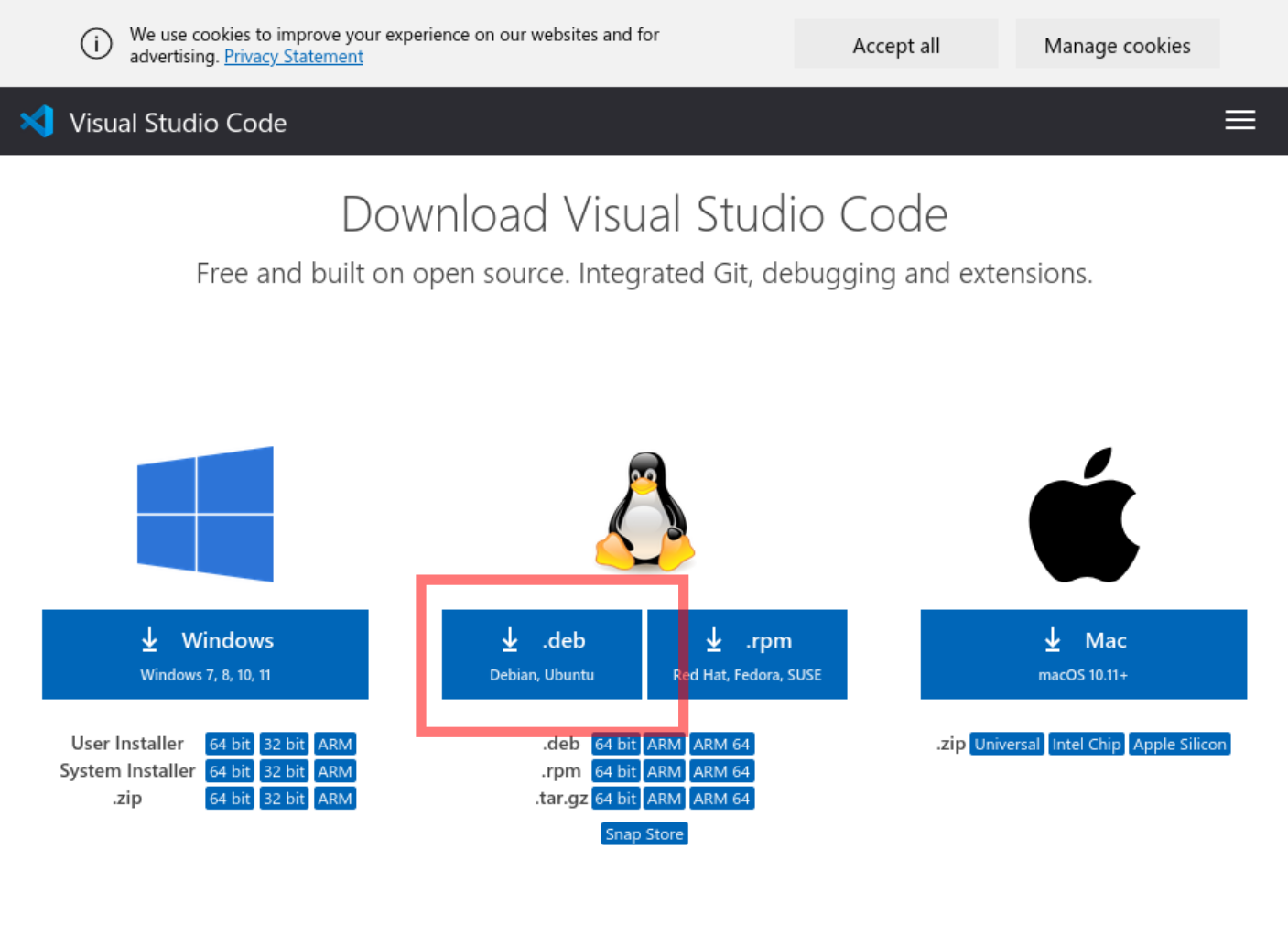Choose Windows User Installer 64 bit
The image size is (1288, 947).
tap(229, 744)
